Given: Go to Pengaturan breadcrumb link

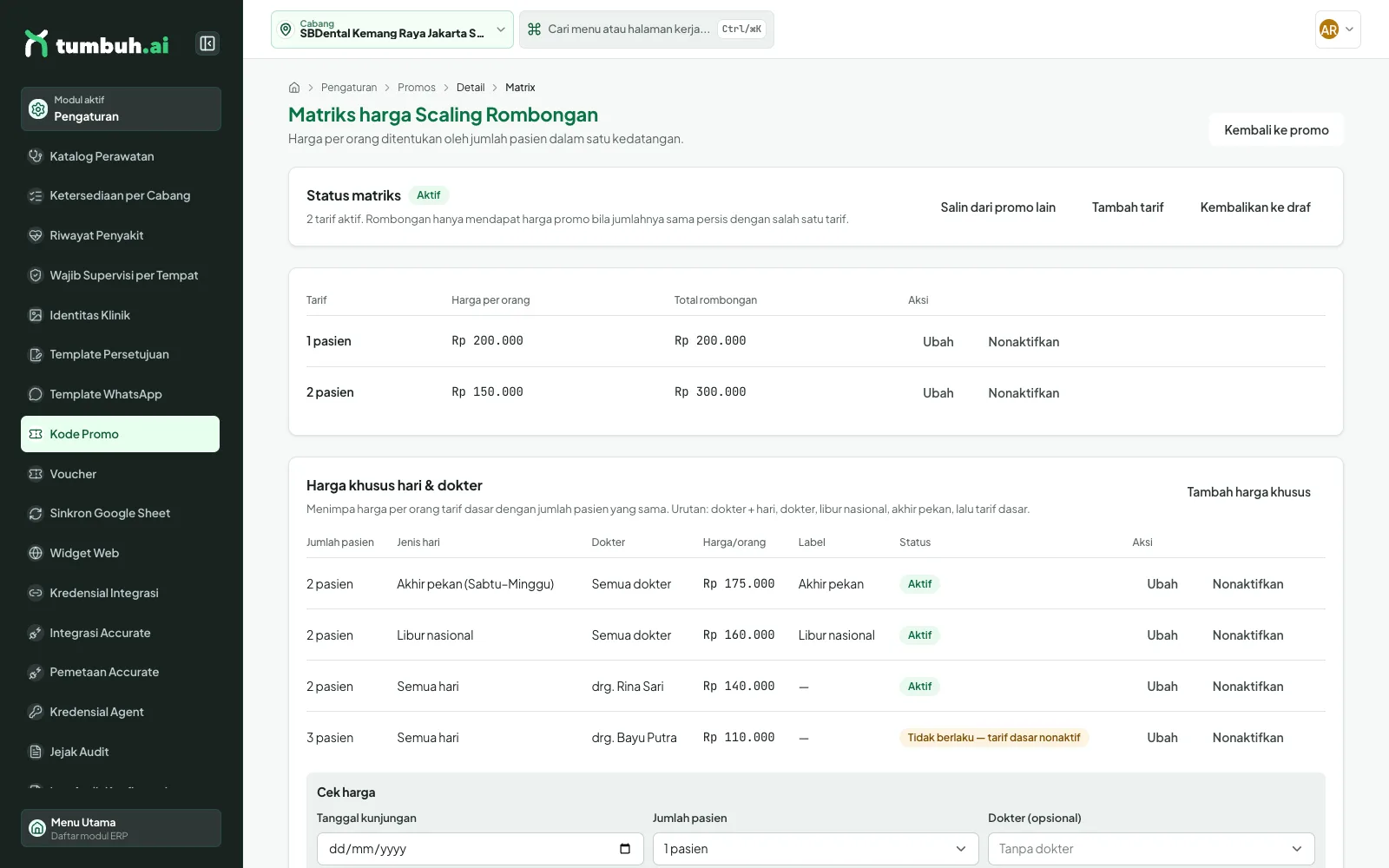Looking at the screenshot, I should point(349,88).
